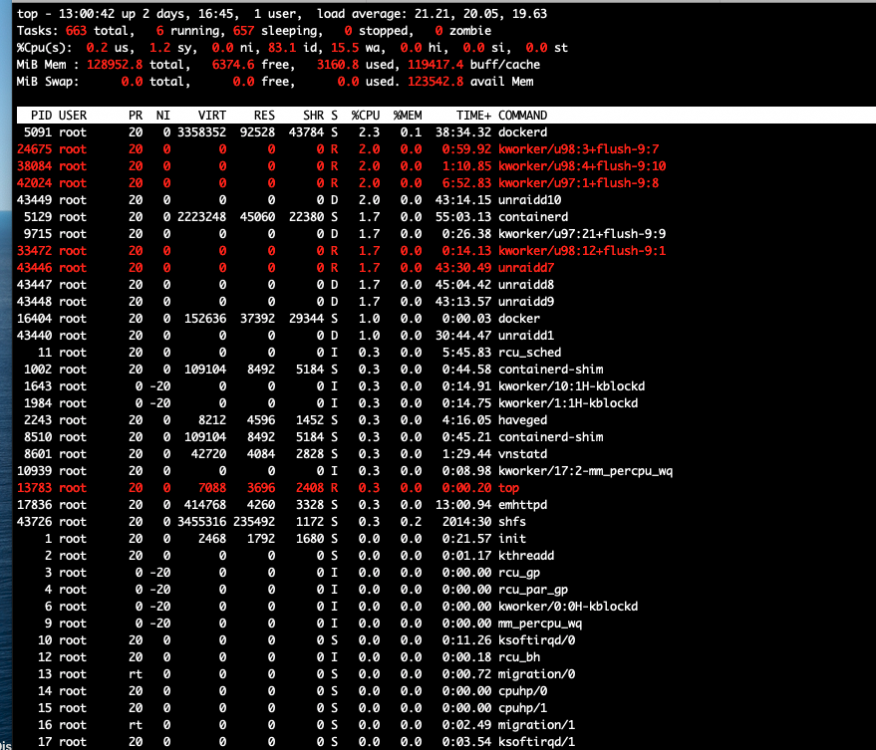Click the rcu_par_gp command
The width and height of the screenshot is (876, 750).
pyautogui.click(x=533, y=590)
